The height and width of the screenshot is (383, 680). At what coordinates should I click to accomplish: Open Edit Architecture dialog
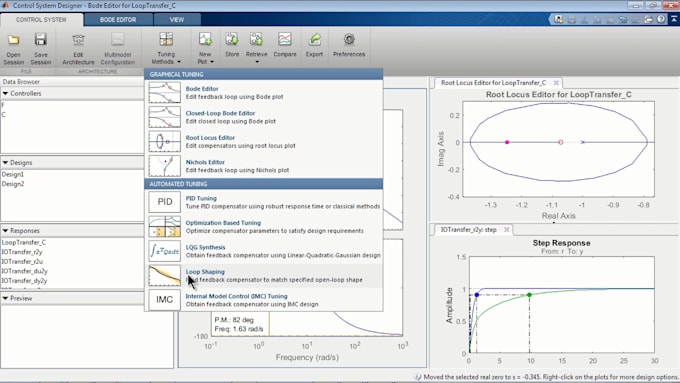(x=78, y=49)
